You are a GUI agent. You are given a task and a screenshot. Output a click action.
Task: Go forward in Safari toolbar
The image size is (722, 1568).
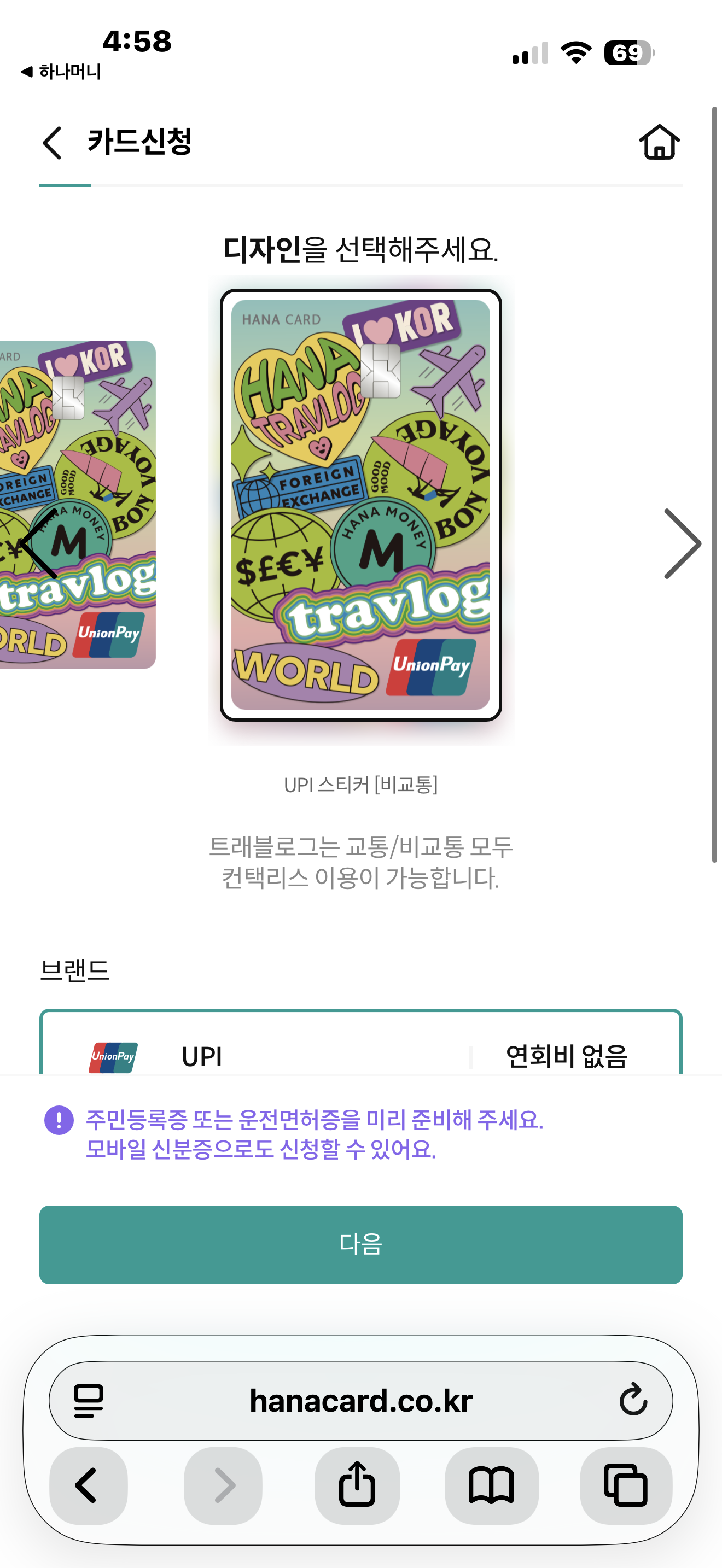coord(223,1485)
